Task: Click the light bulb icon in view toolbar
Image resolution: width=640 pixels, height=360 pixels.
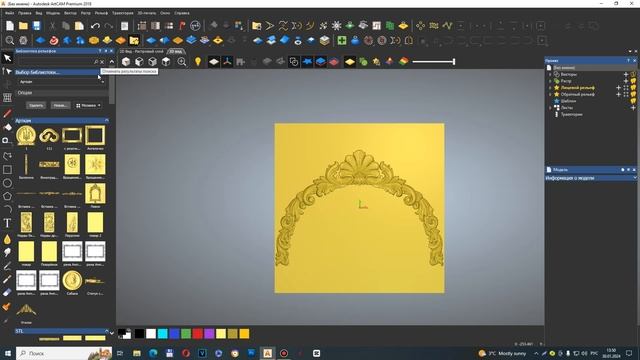Action: tap(198, 62)
